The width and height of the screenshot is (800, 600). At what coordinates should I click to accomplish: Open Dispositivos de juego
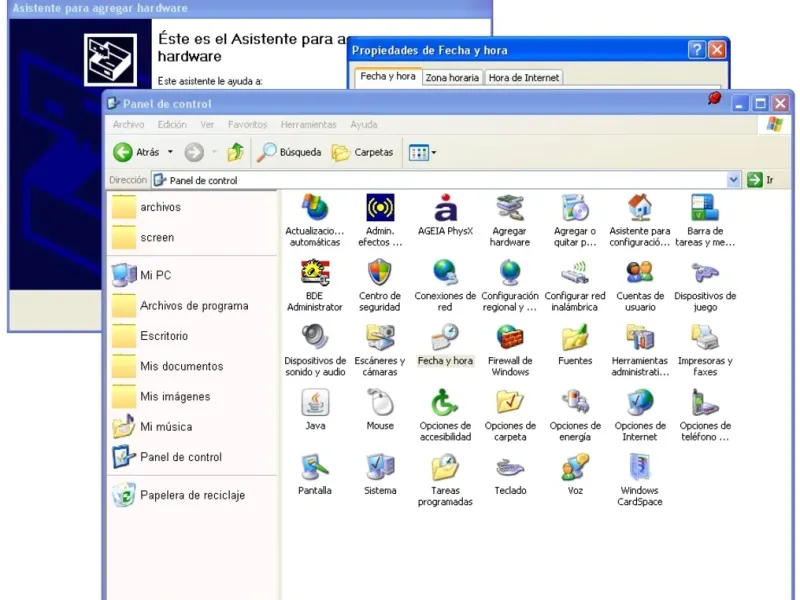(705, 285)
